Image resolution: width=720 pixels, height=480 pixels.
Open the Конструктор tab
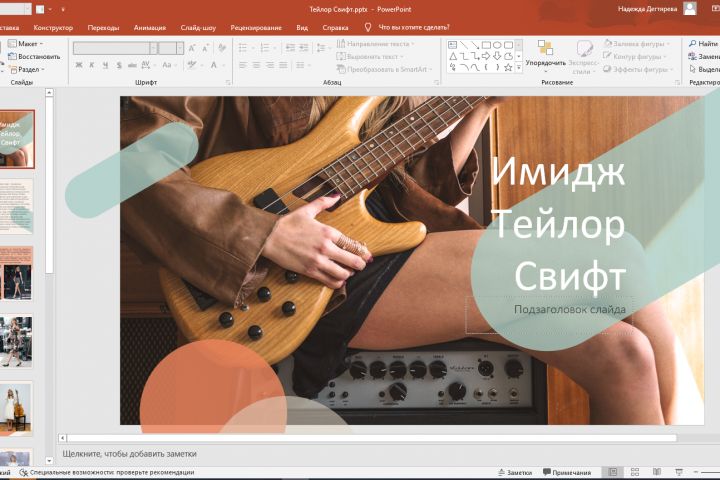click(x=53, y=28)
